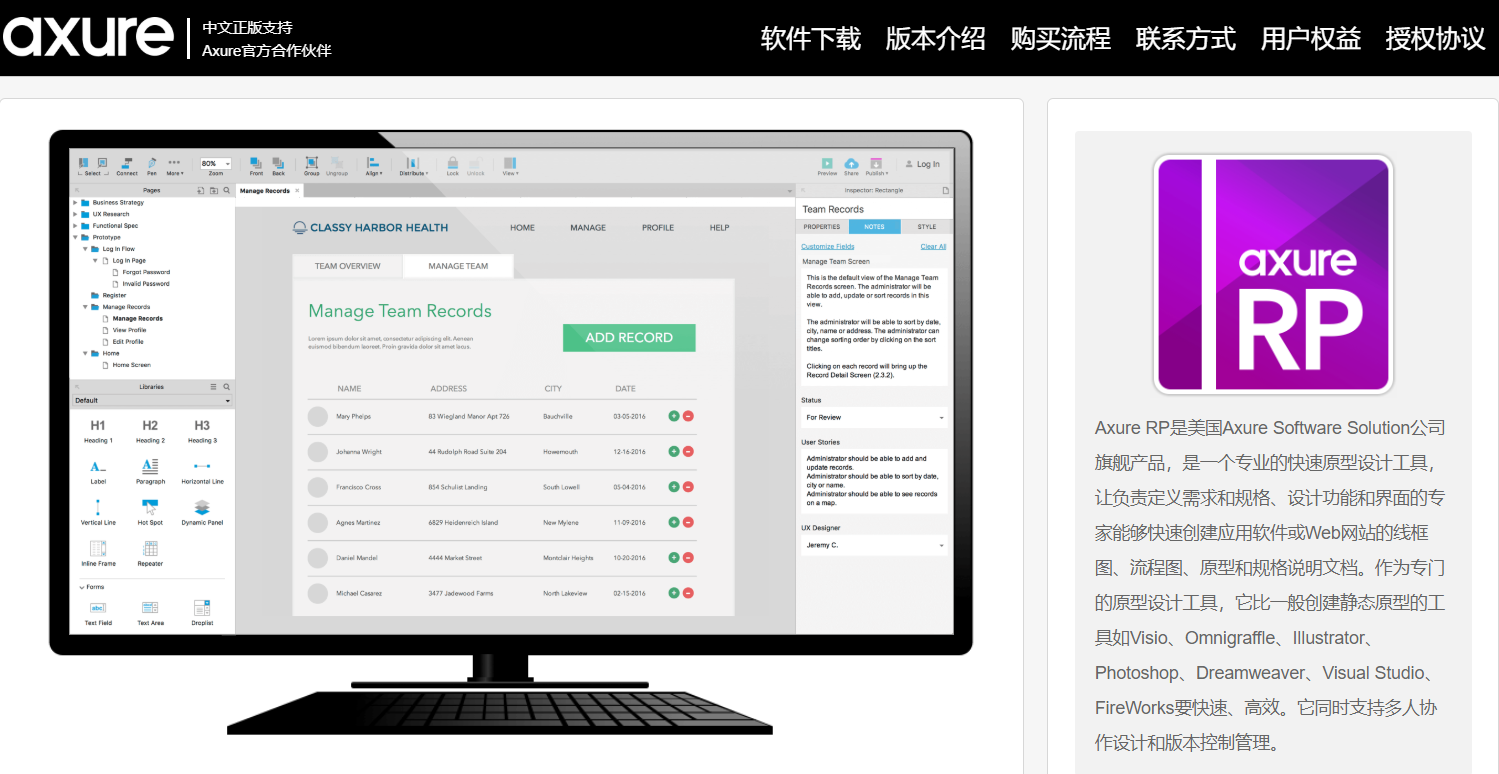Open the Libraries panel hamburger menu
The image size is (1499, 774).
point(213,386)
